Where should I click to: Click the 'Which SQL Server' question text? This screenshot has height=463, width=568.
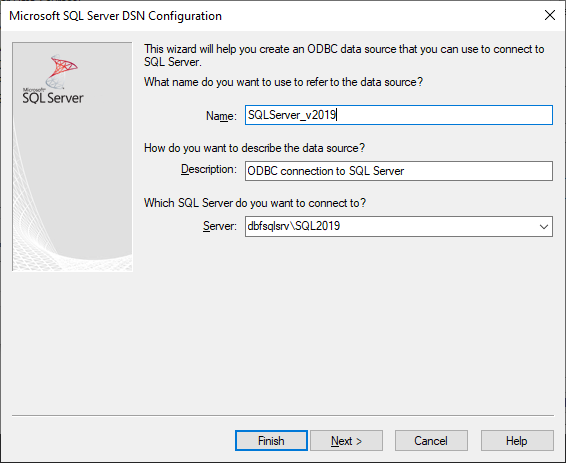255,203
